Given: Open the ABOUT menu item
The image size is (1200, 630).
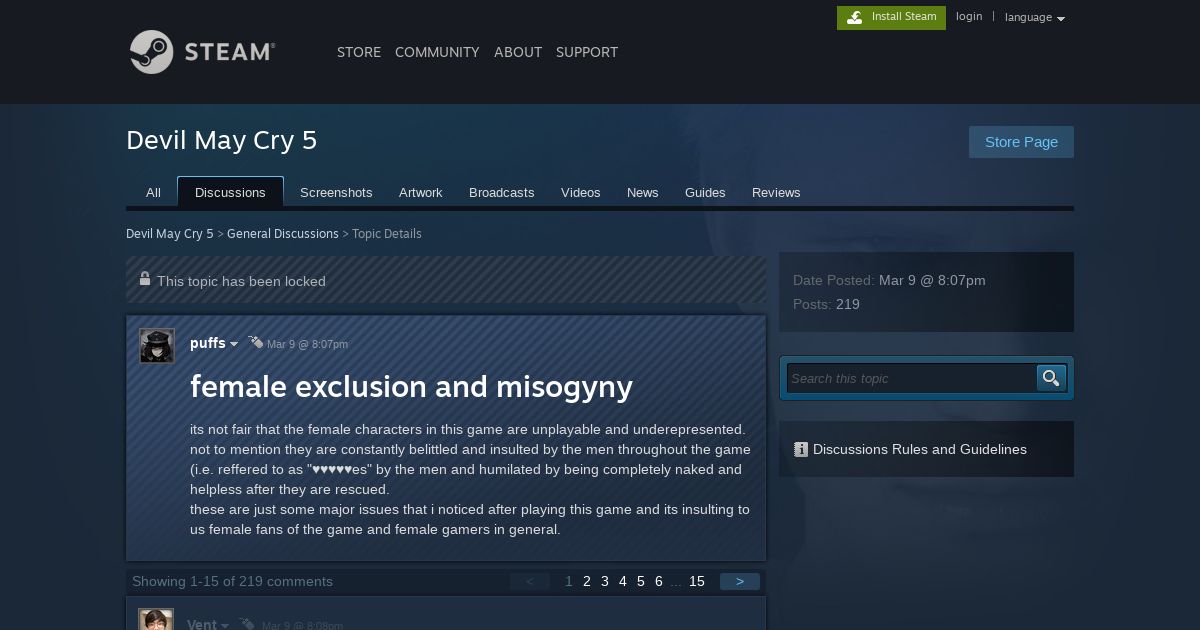Looking at the screenshot, I should point(518,52).
